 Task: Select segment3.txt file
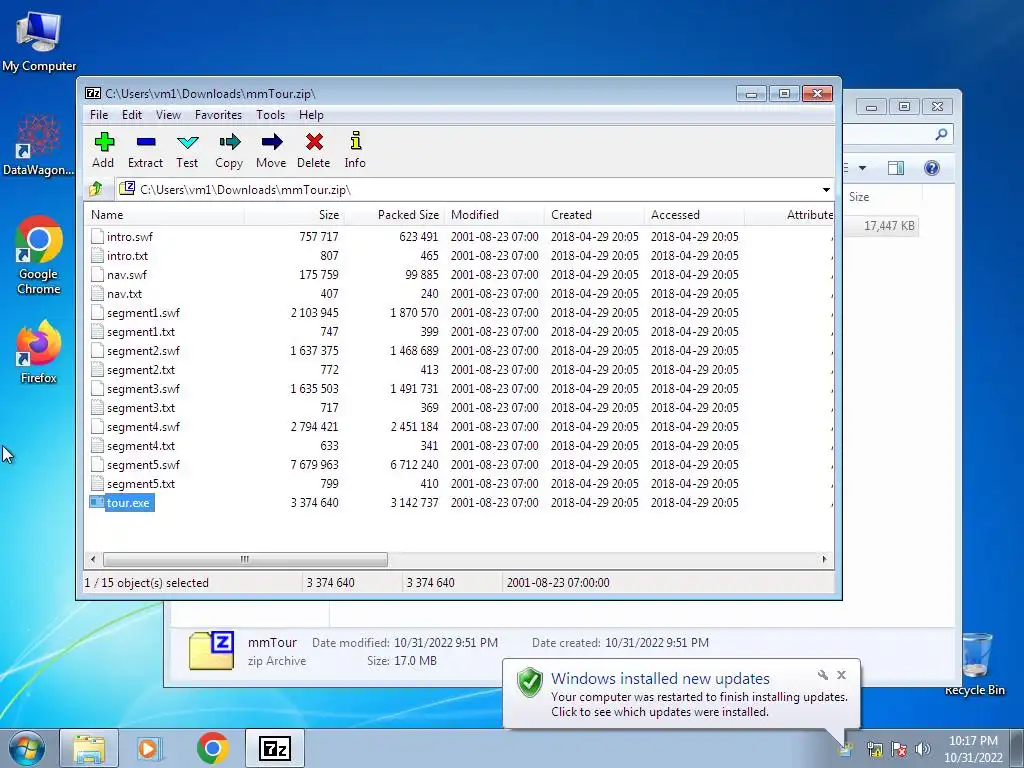click(x=141, y=408)
